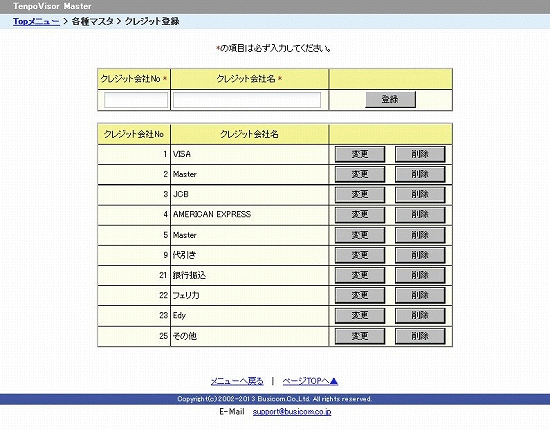Follow the メニューへ戻る link
The width and height of the screenshot is (550, 431).
(237, 381)
